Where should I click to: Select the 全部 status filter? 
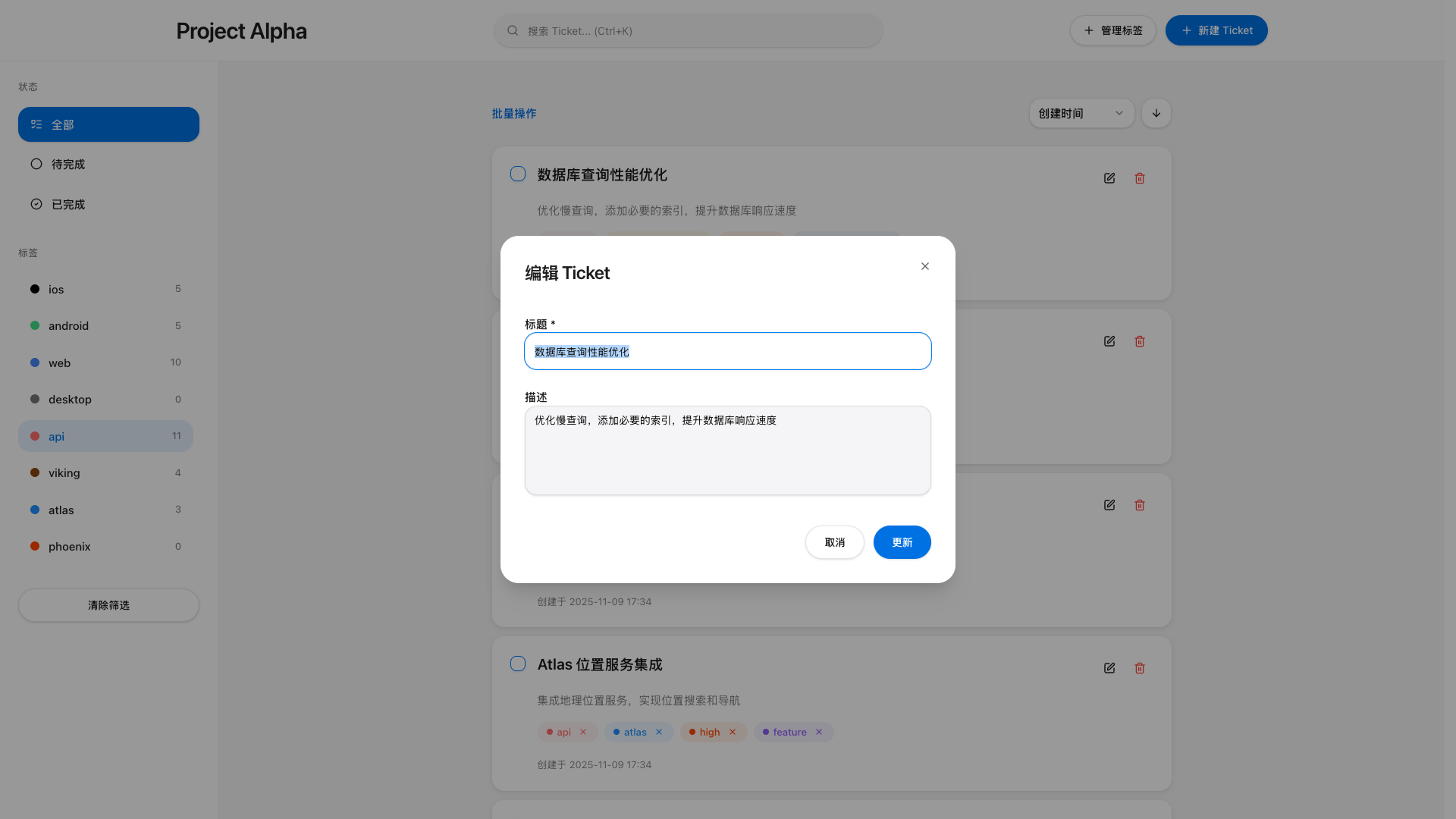pyautogui.click(x=108, y=124)
